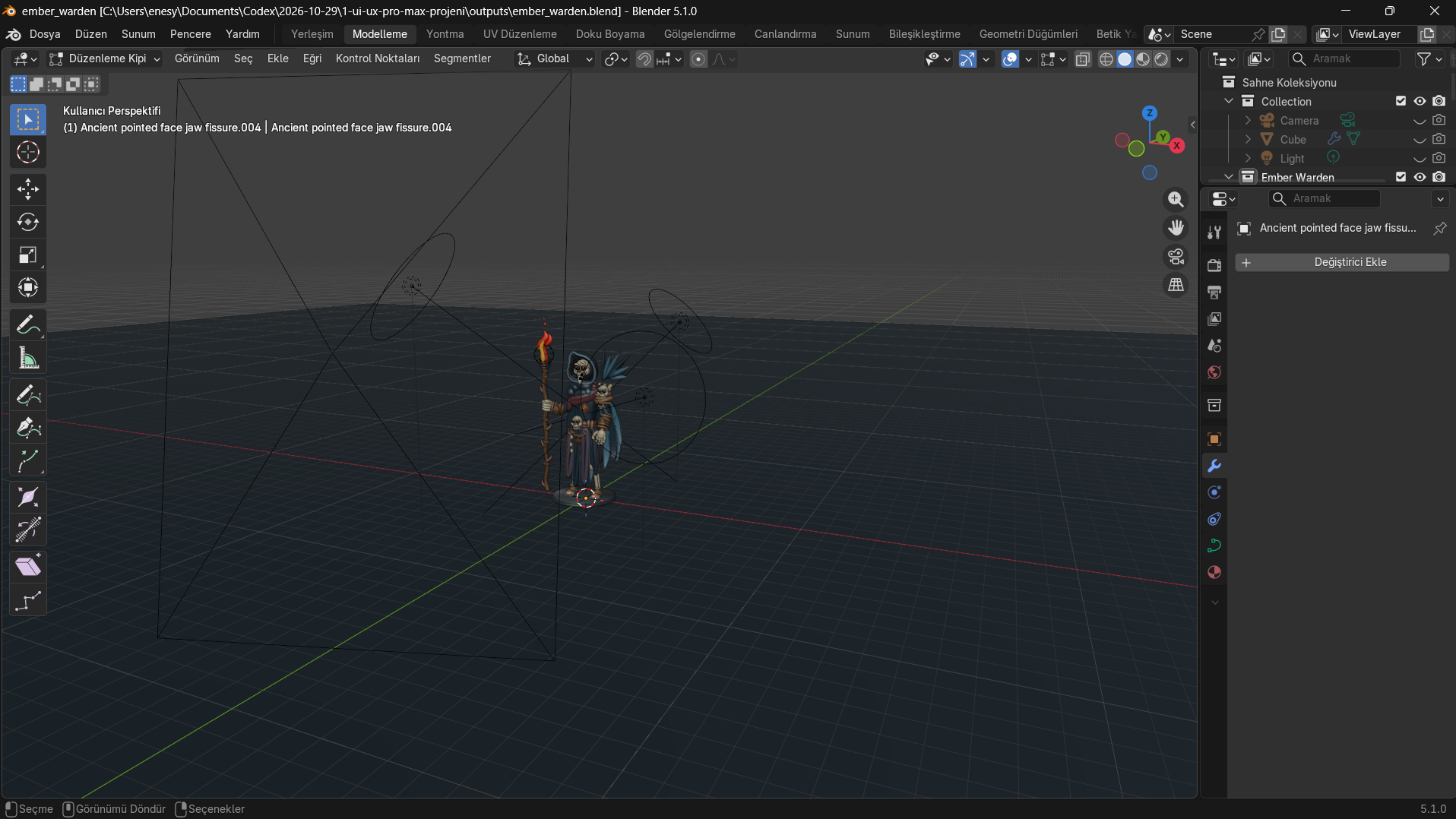Toggle snapping magnet button

pos(644,58)
